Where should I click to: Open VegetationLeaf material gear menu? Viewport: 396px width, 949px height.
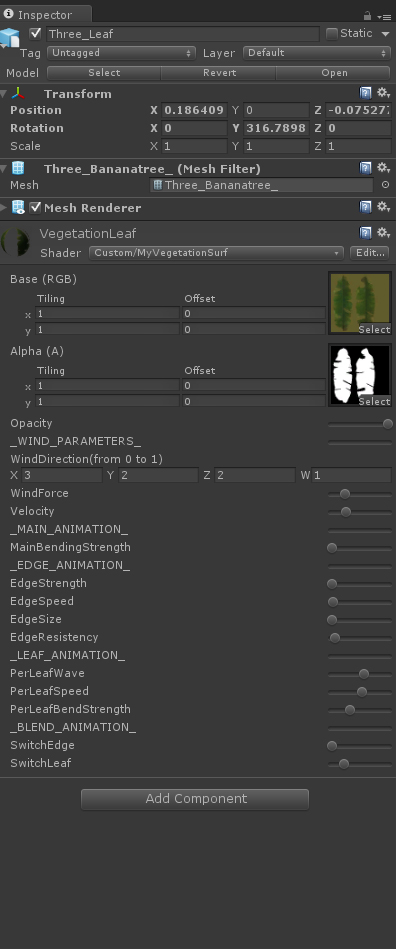(x=383, y=232)
